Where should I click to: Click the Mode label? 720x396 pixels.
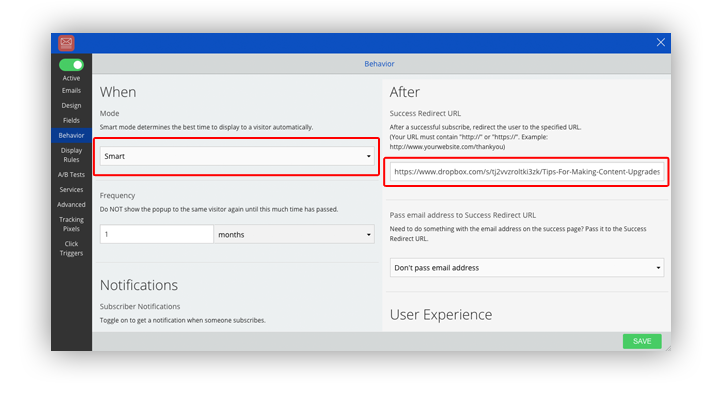click(x=109, y=113)
